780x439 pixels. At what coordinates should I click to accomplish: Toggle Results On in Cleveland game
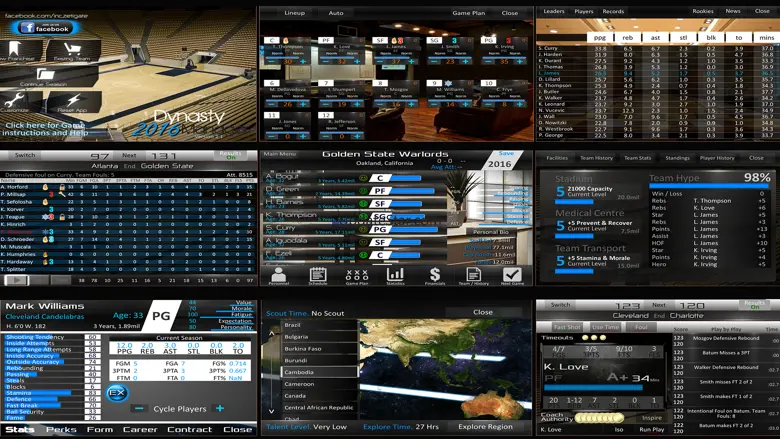[x=755, y=305]
